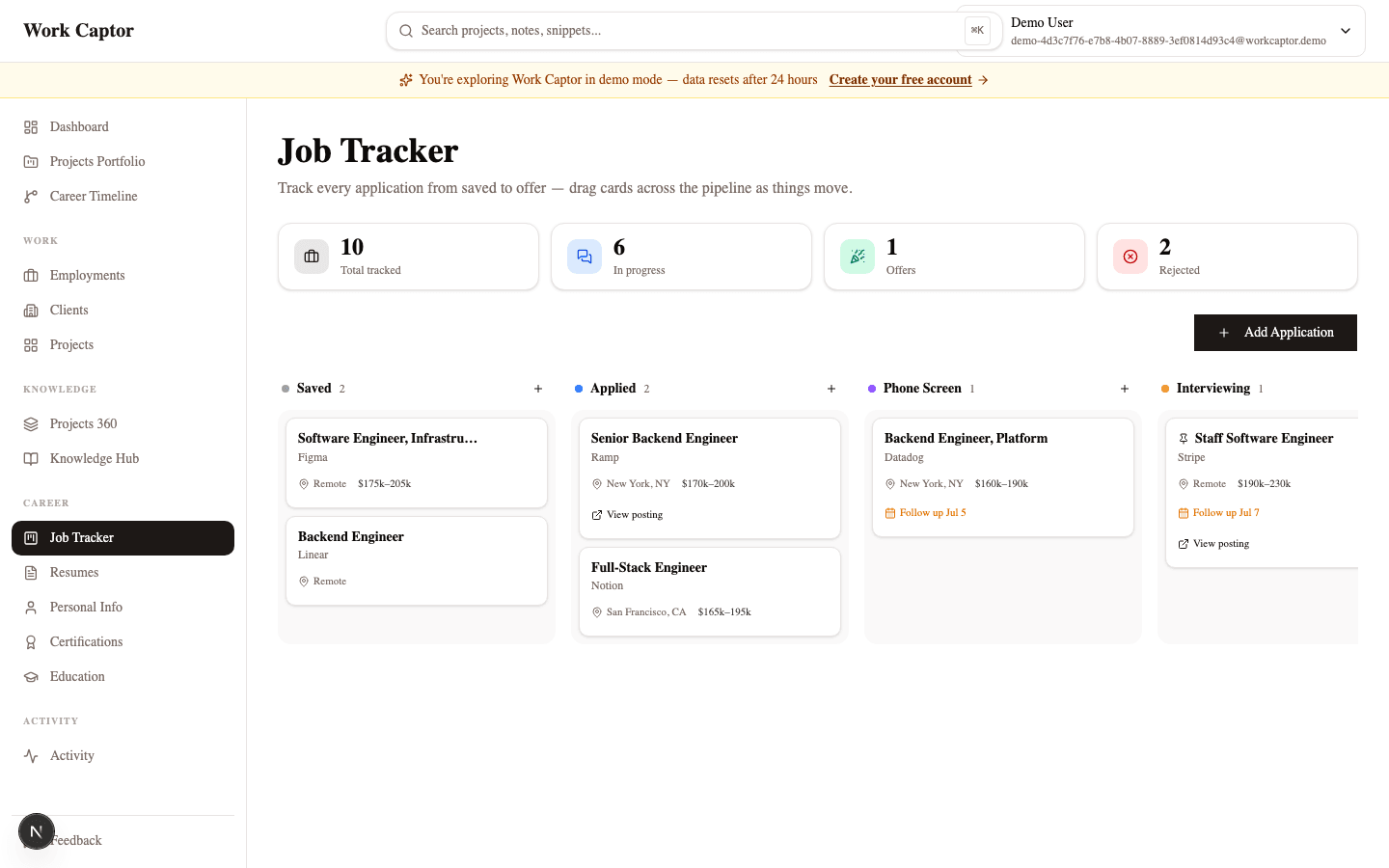Open the Education graduation cap icon
Viewport: 1389px width, 868px height.
point(31,677)
